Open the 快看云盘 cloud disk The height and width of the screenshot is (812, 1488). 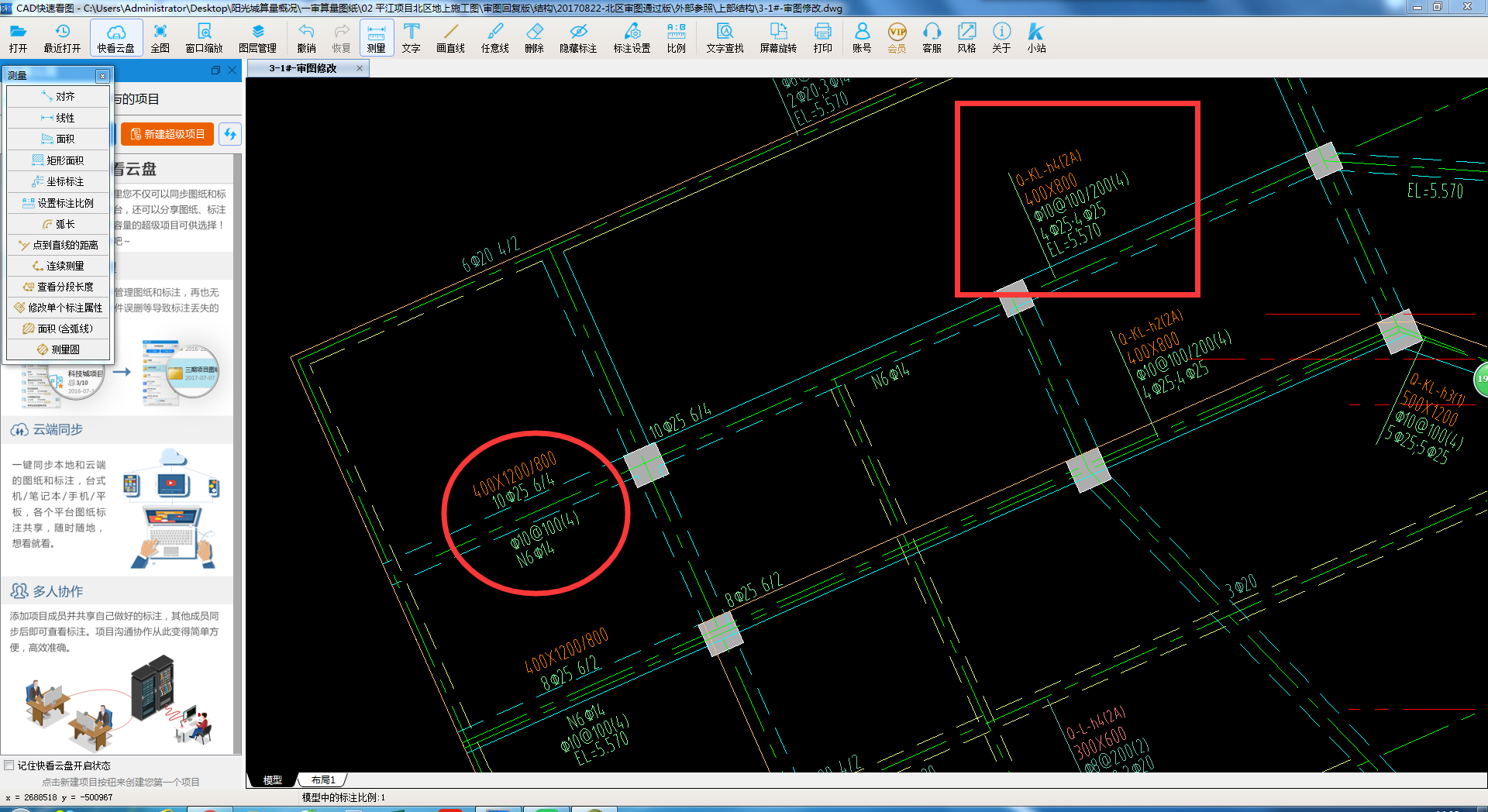coord(116,37)
